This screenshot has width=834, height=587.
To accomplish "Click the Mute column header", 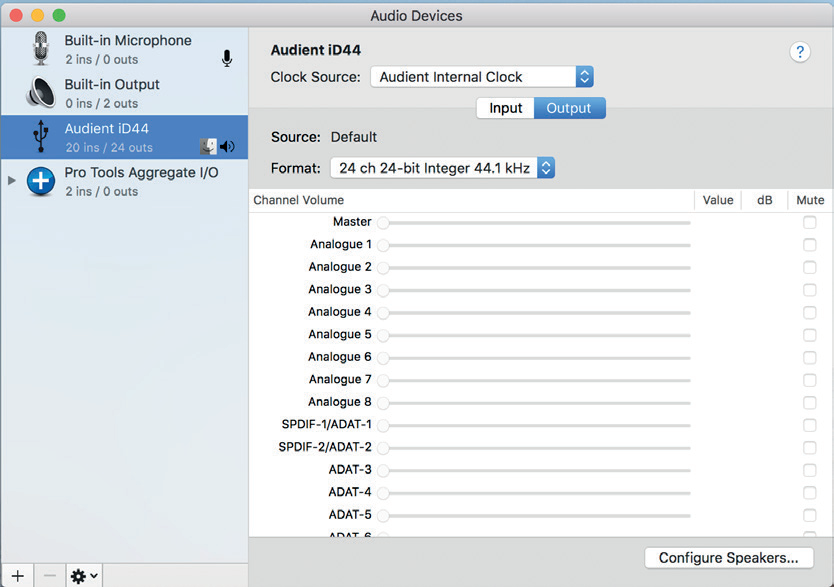I will (810, 200).
